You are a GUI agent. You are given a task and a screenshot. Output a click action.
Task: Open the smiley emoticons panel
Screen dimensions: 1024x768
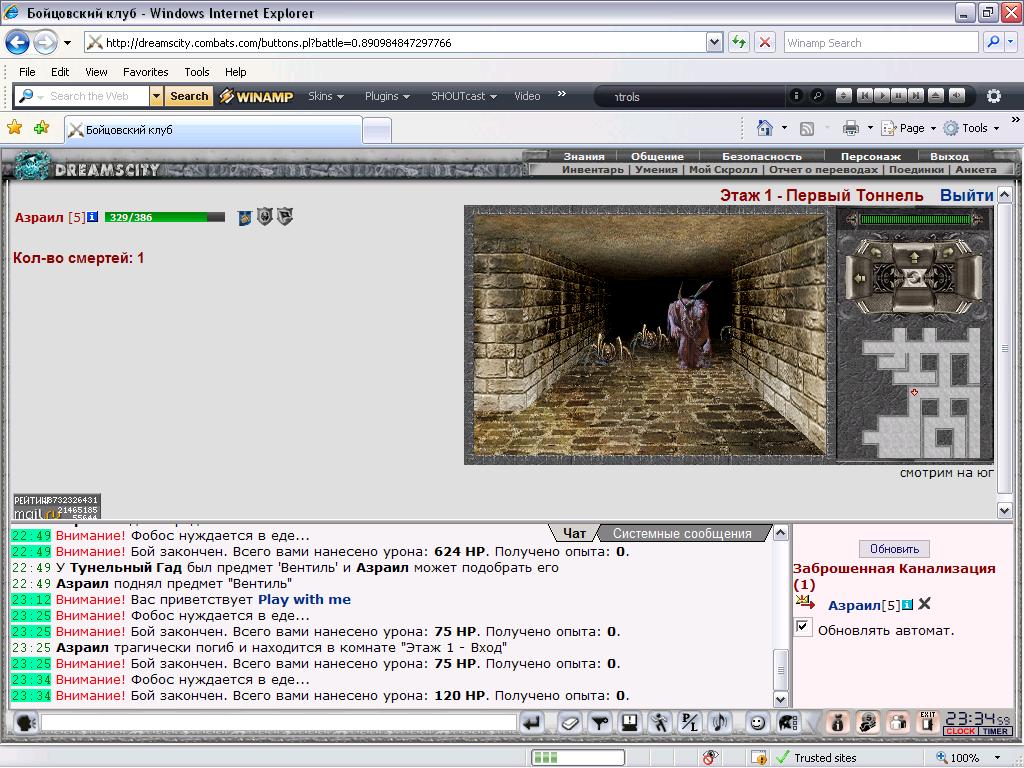758,723
